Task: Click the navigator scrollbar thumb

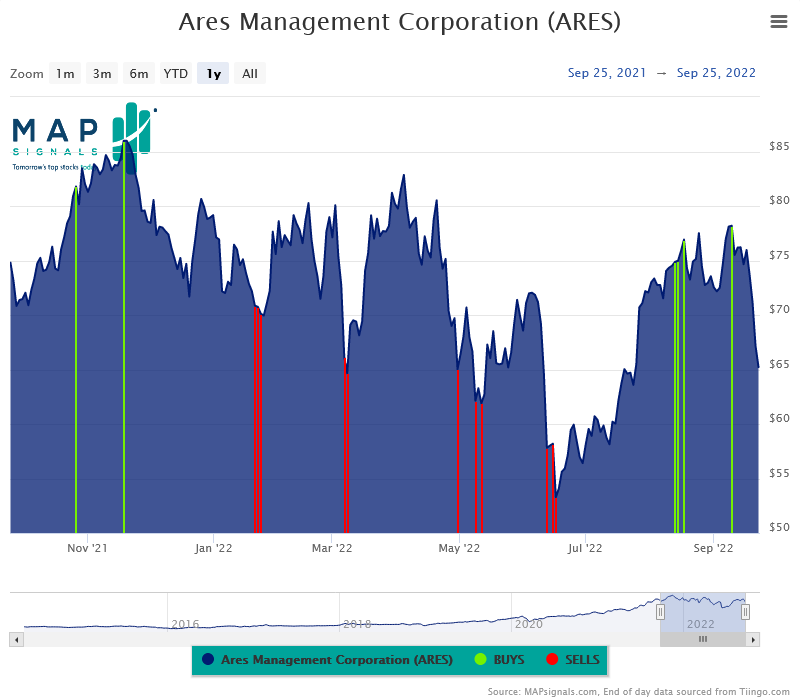Action: (703, 639)
